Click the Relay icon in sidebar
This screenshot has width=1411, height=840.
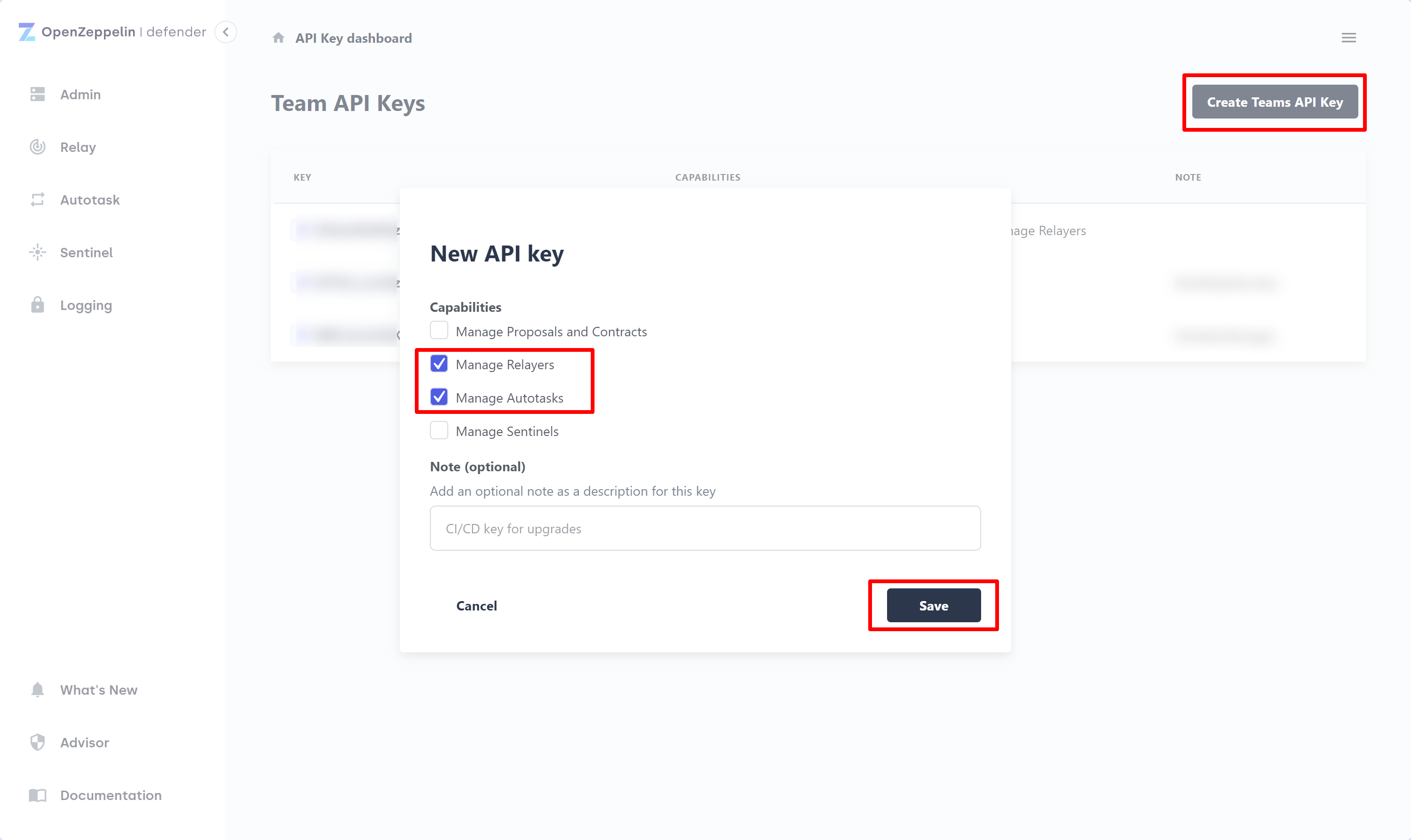pos(37,147)
